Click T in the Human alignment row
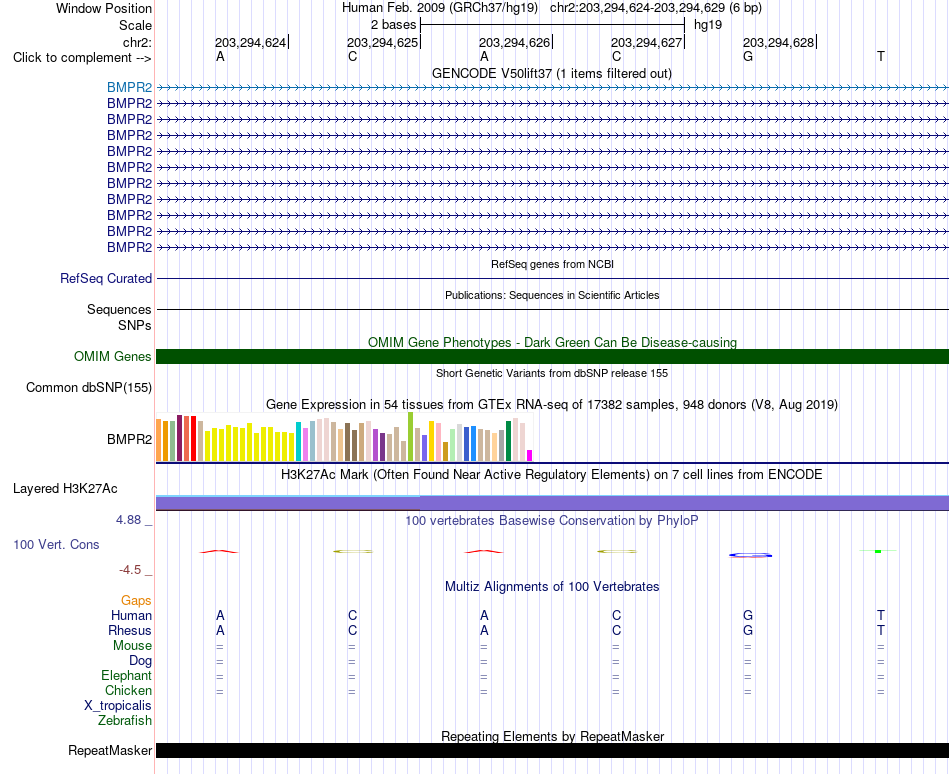This screenshot has width=950, height=774. [x=880, y=615]
